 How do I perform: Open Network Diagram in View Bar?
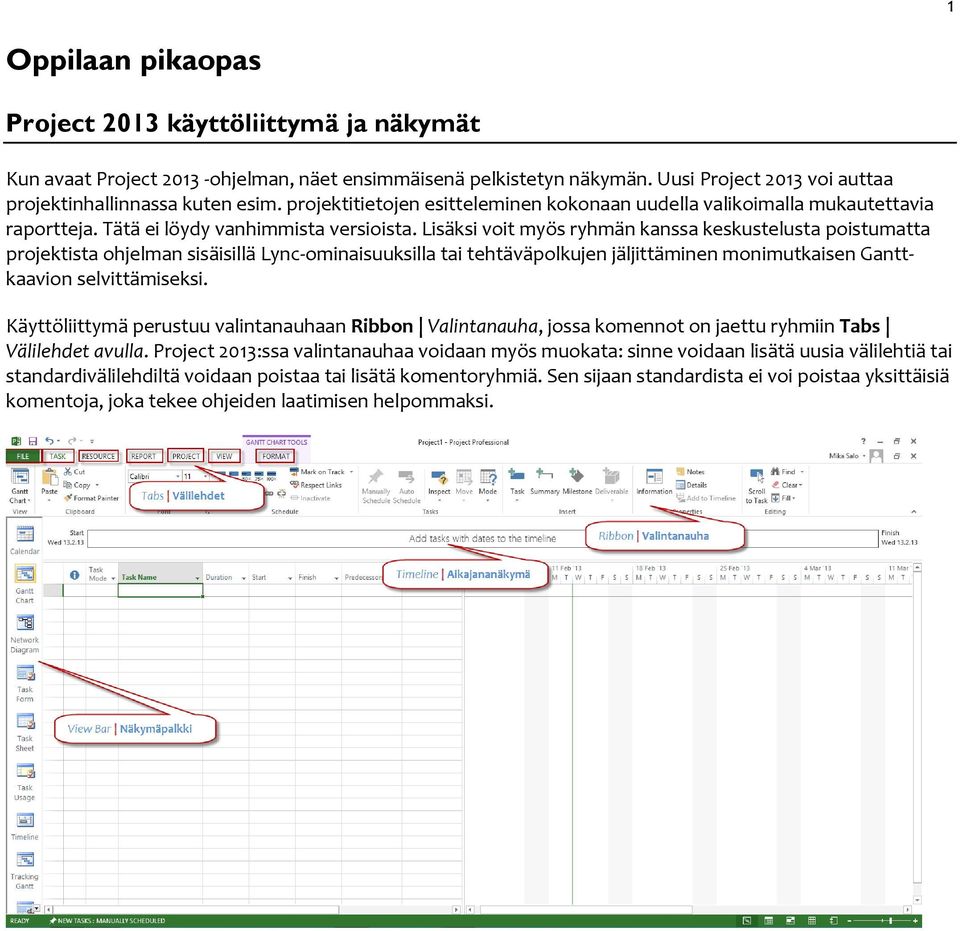tap(24, 634)
